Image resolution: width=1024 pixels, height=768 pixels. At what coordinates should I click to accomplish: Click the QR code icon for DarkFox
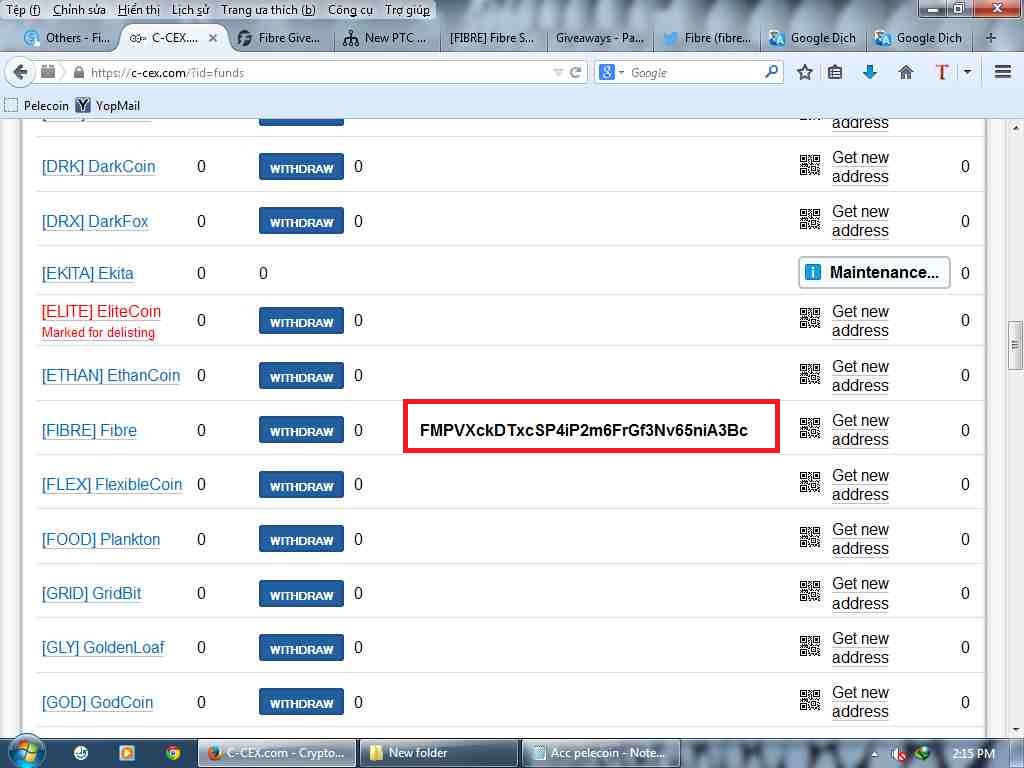tap(810, 219)
